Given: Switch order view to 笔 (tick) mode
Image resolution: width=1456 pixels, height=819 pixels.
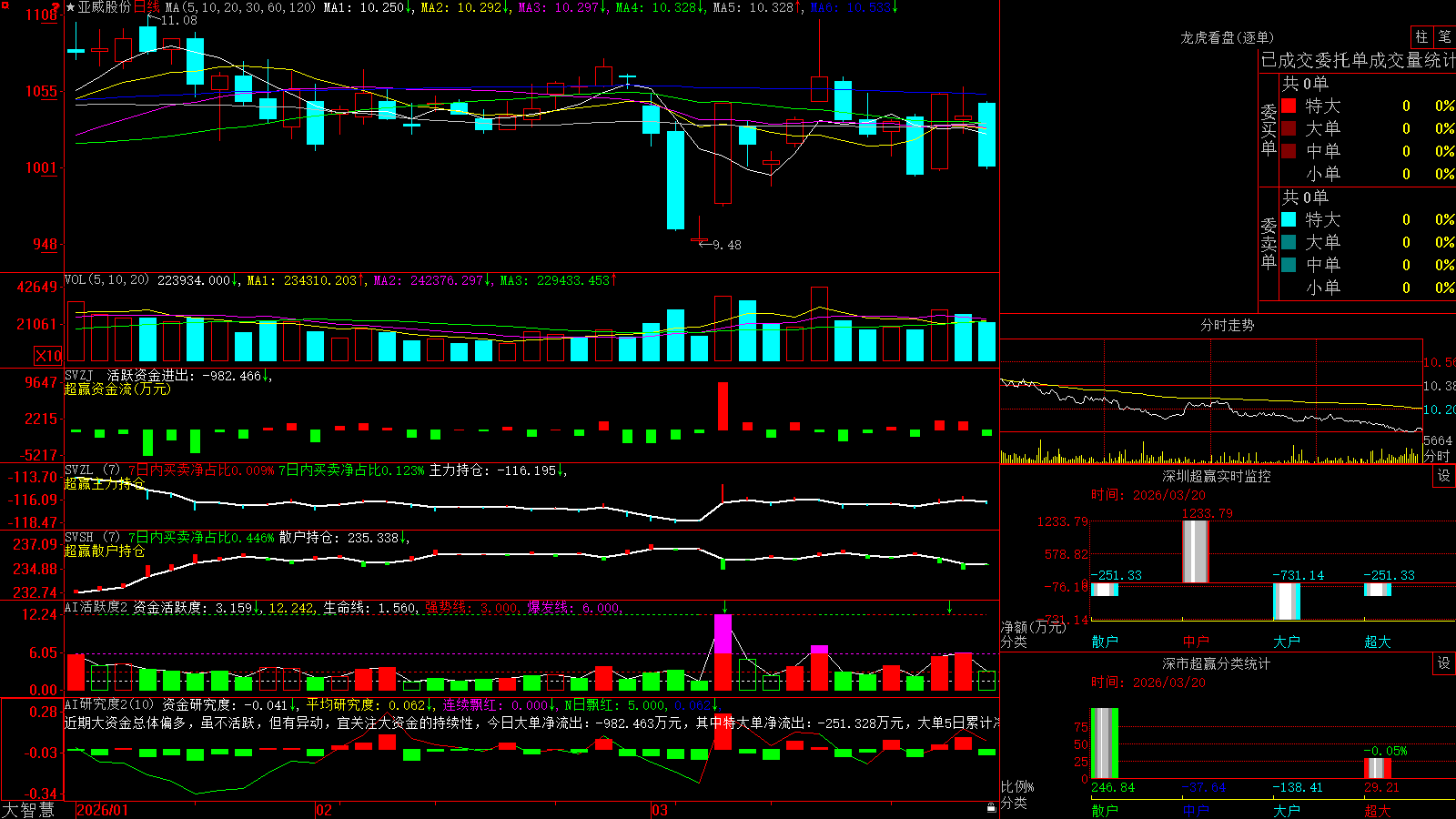Looking at the screenshot, I should (x=1444, y=36).
